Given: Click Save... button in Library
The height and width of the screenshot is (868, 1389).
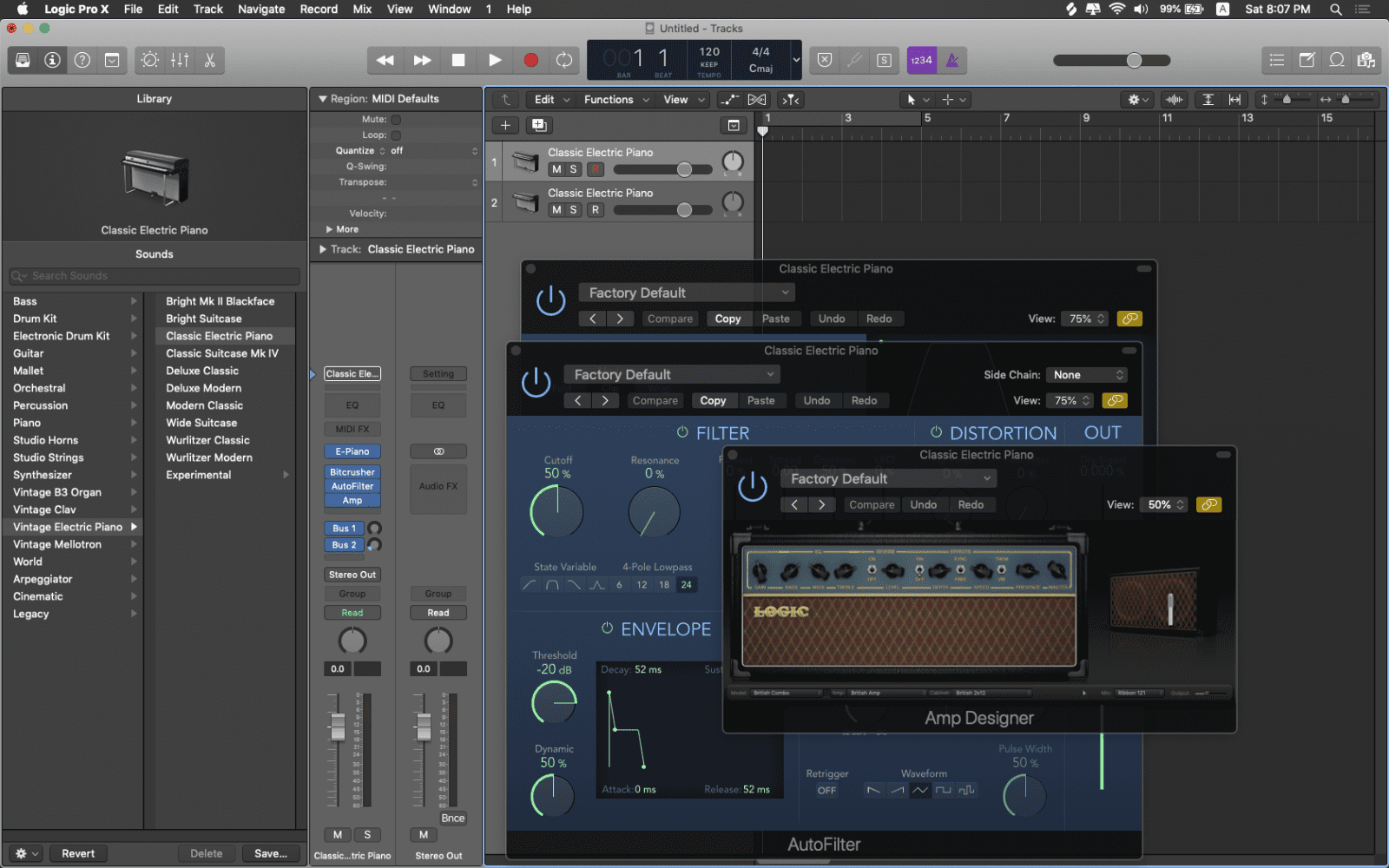Looking at the screenshot, I should (x=271, y=854).
